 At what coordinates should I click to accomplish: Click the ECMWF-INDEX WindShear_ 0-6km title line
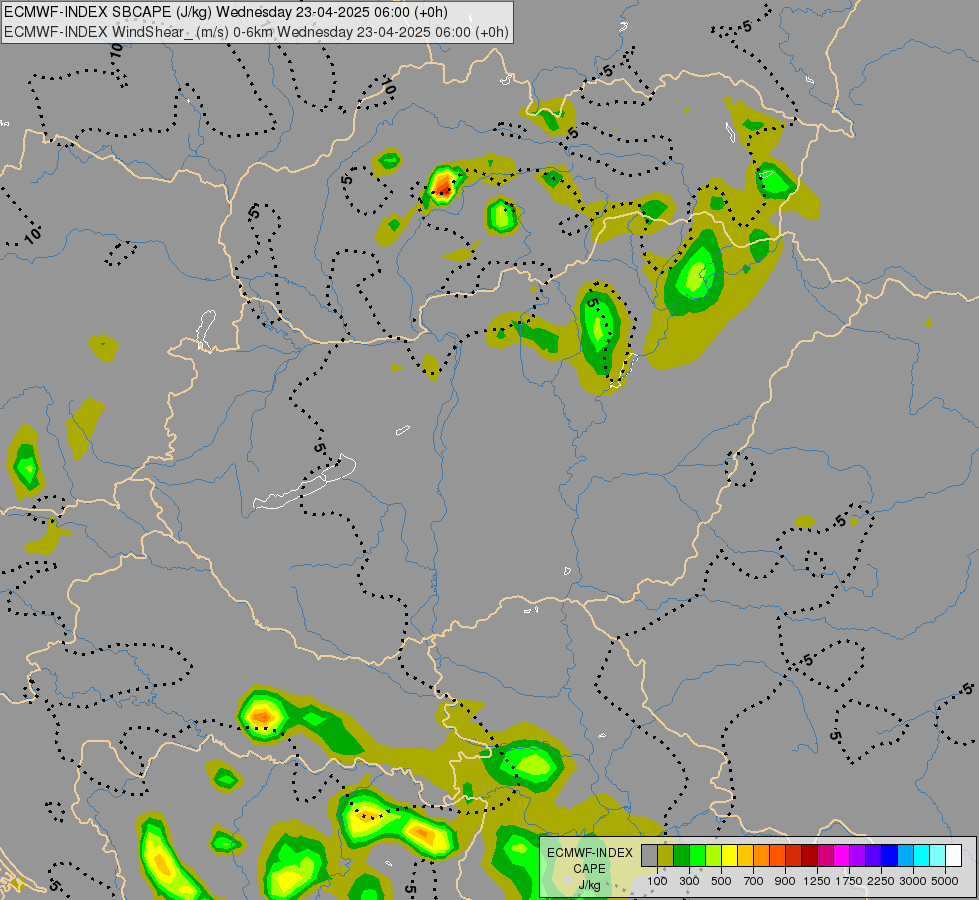pyautogui.click(x=256, y=32)
